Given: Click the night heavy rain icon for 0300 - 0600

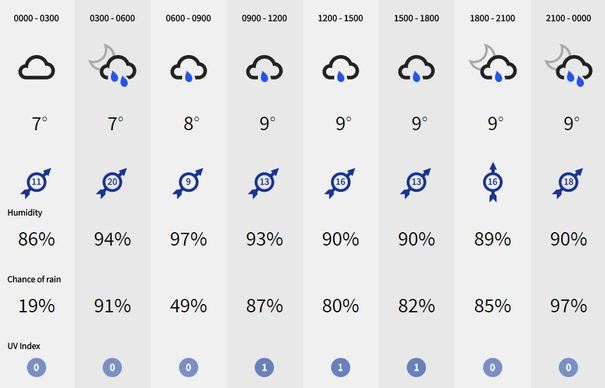Looking at the screenshot, I should pyautogui.click(x=113, y=66).
